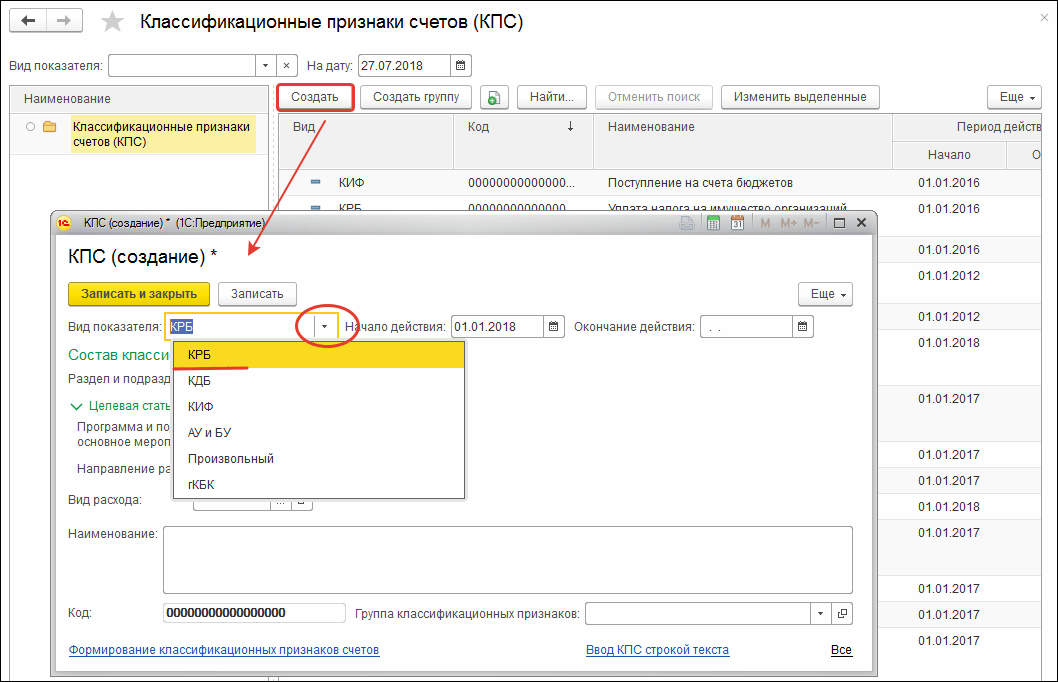The image size is (1058, 682).
Task: Select row Поступление на счета бюджетов
Action: (661, 183)
